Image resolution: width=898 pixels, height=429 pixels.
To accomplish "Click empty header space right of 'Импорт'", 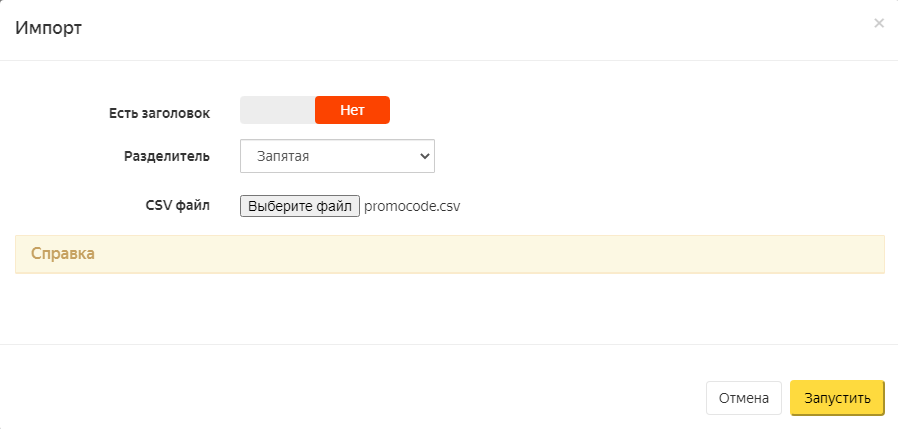I will pos(450,28).
